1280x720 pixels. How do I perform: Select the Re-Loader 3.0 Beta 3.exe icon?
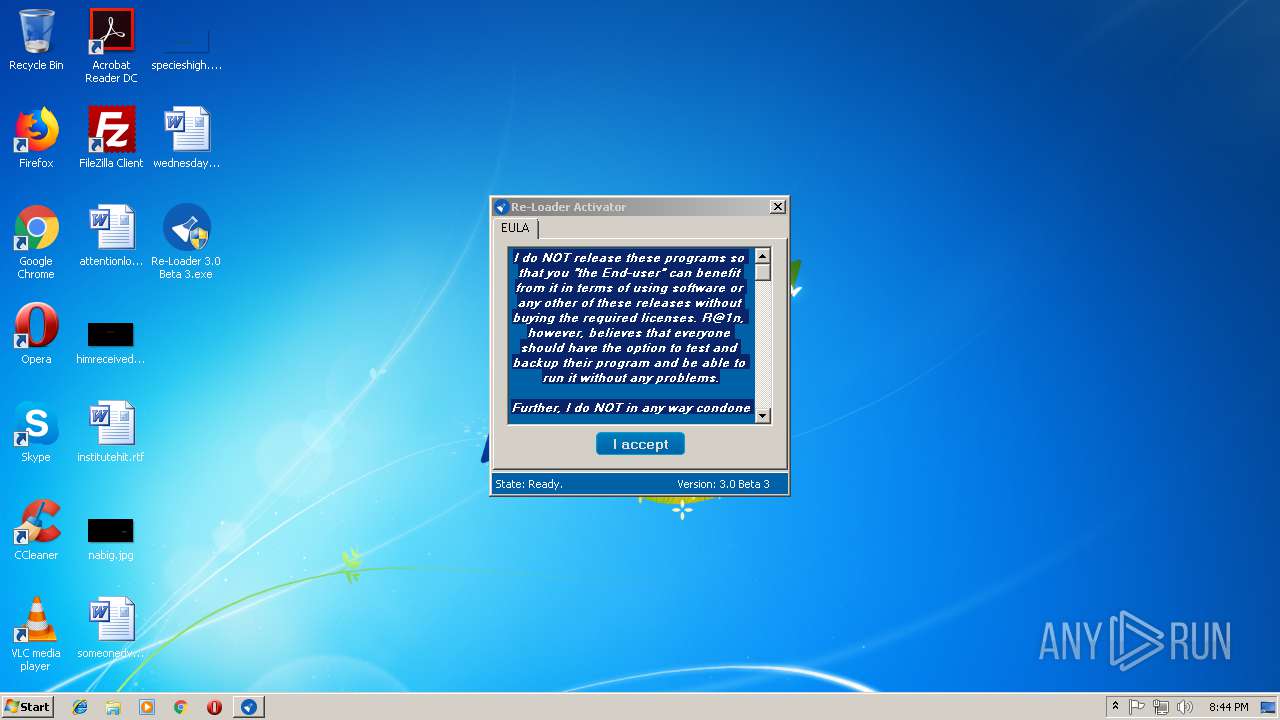coord(186,242)
